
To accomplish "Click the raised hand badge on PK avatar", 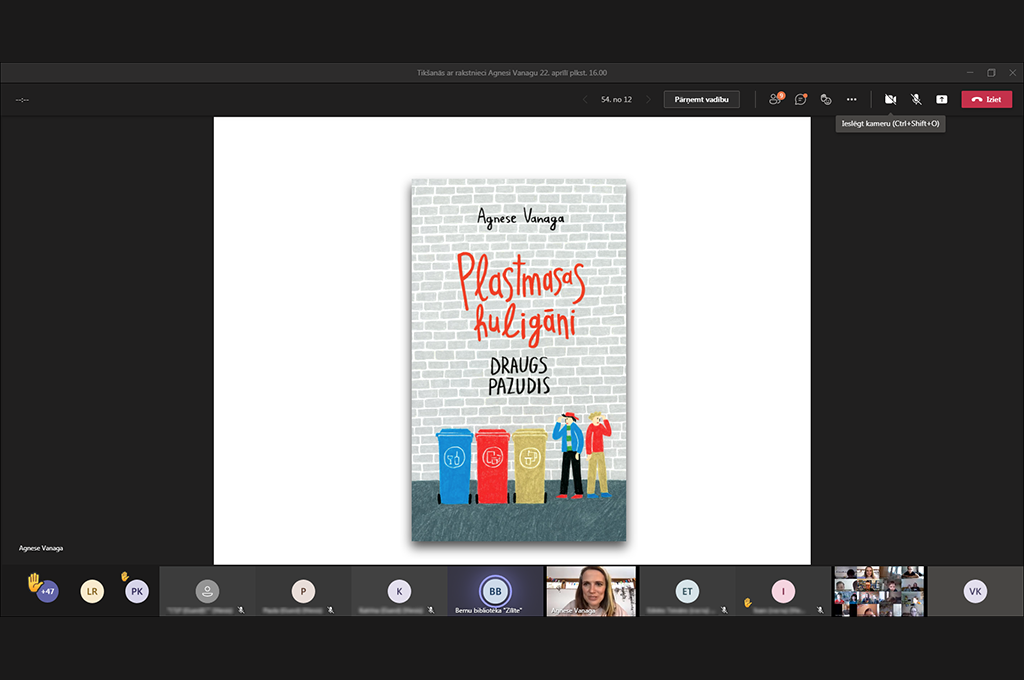I will coord(124,576).
